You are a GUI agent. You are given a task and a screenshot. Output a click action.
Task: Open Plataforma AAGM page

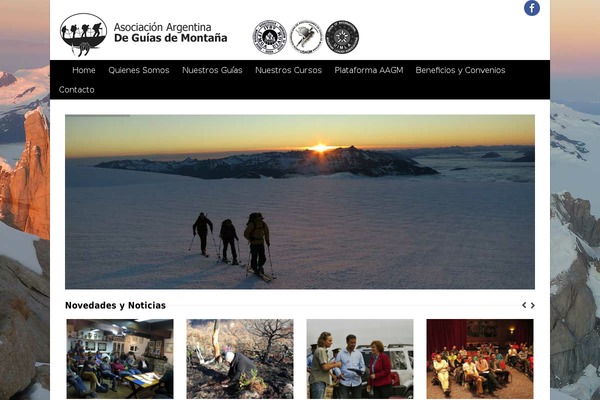368,70
